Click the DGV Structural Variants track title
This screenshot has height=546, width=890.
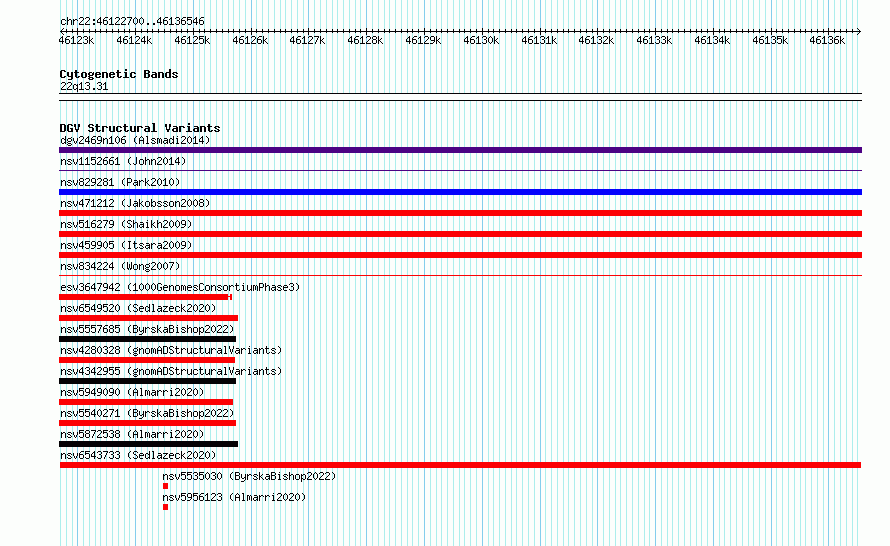point(140,128)
